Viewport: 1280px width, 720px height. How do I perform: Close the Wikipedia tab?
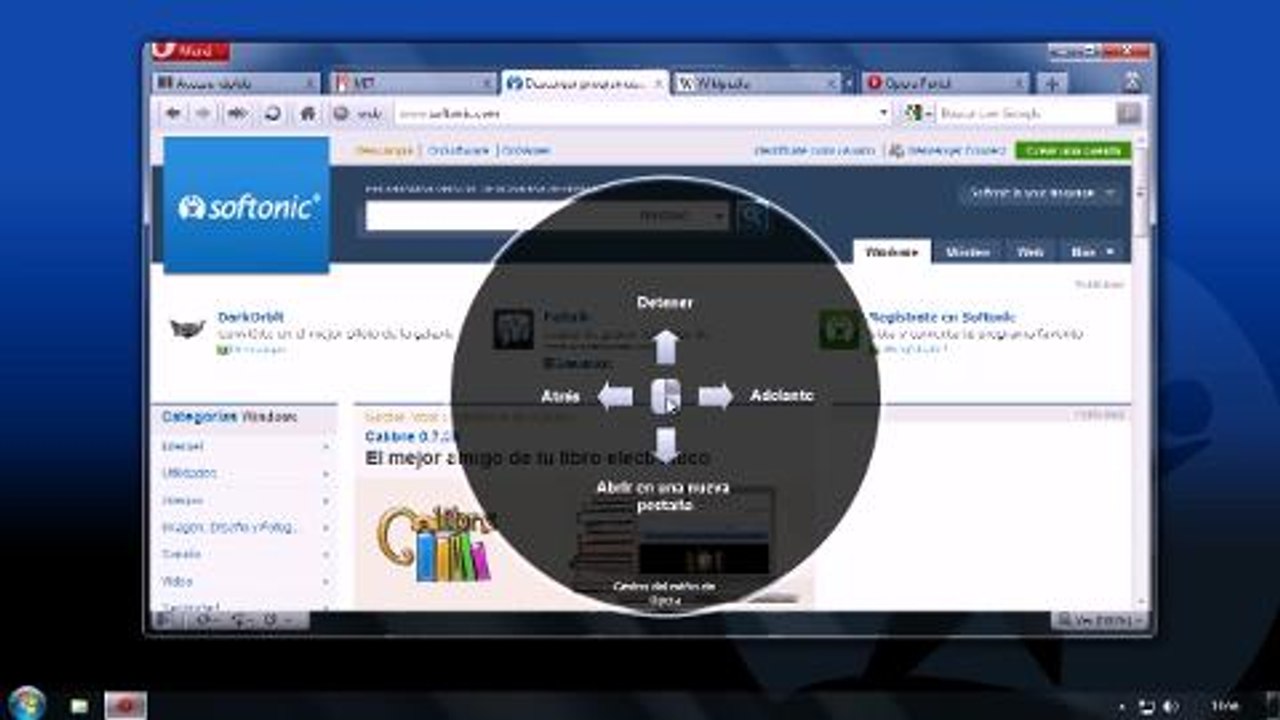(832, 84)
